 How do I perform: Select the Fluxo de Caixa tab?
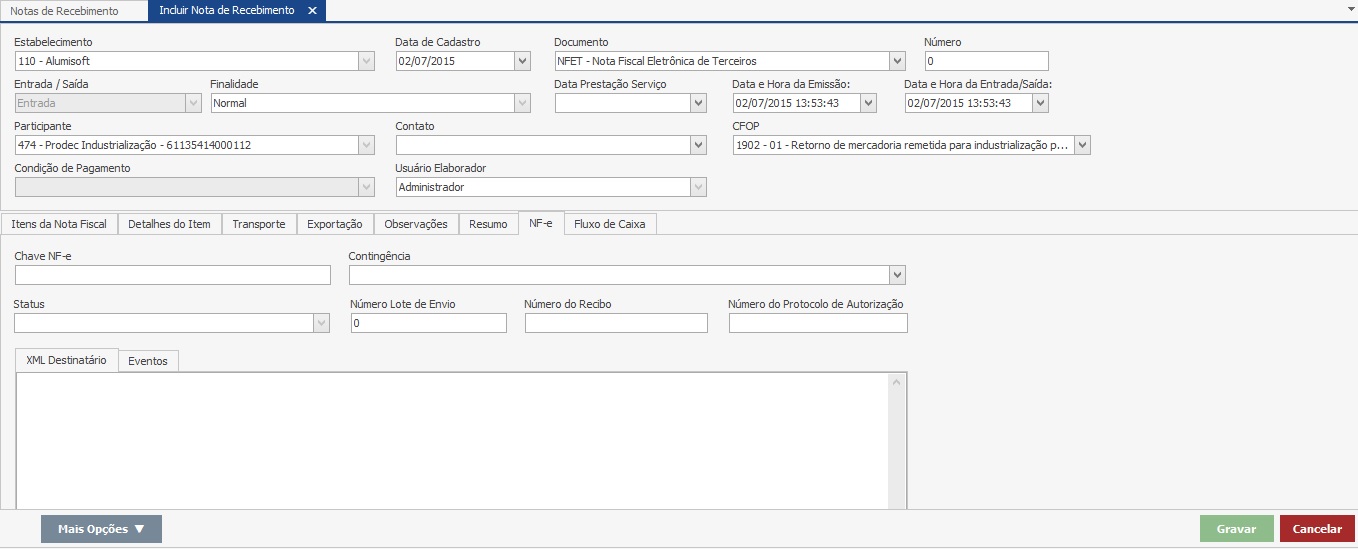click(x=610, y=224)
